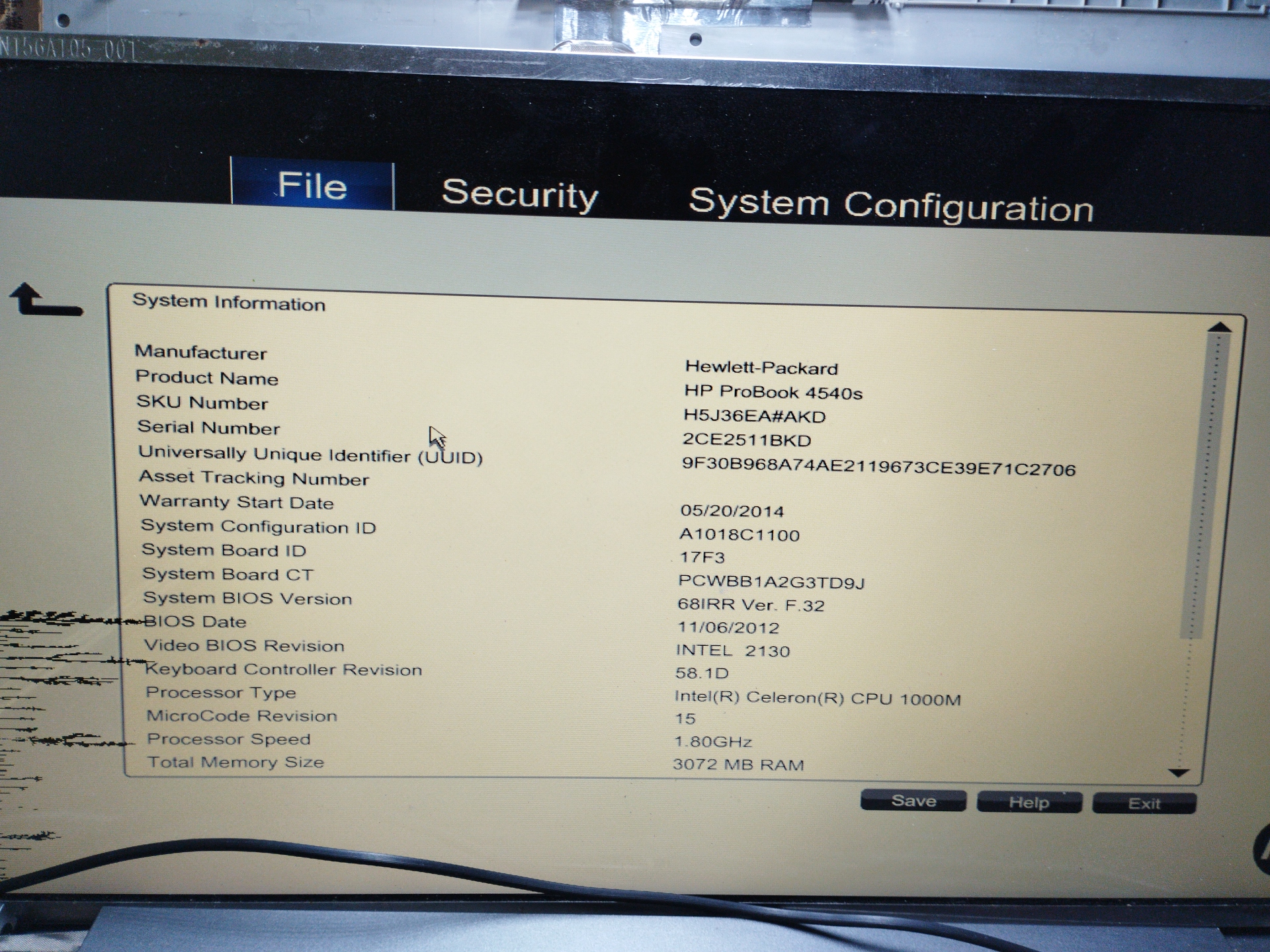The height and width of the screenshot is (952, 1270).
Task: Open the Help button
Action: click(x=1029, y=803)
